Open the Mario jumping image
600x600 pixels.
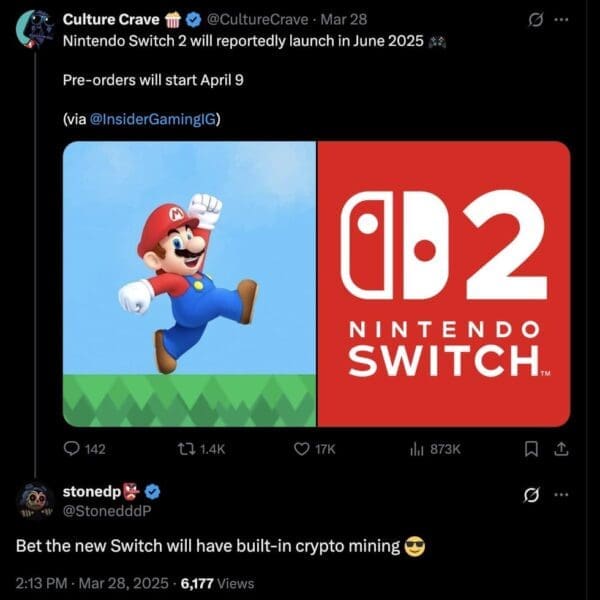pyautogui.click(x=189, y=284)
